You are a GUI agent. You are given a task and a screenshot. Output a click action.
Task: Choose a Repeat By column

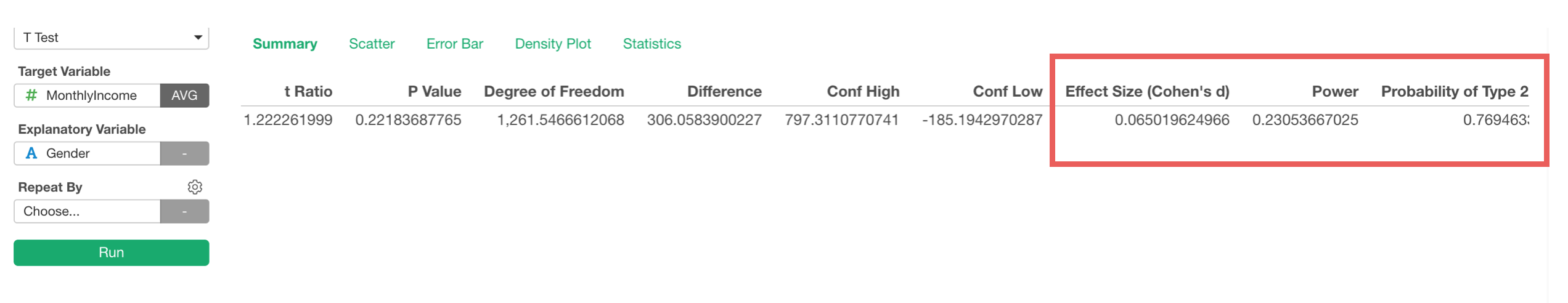[86, 211]
